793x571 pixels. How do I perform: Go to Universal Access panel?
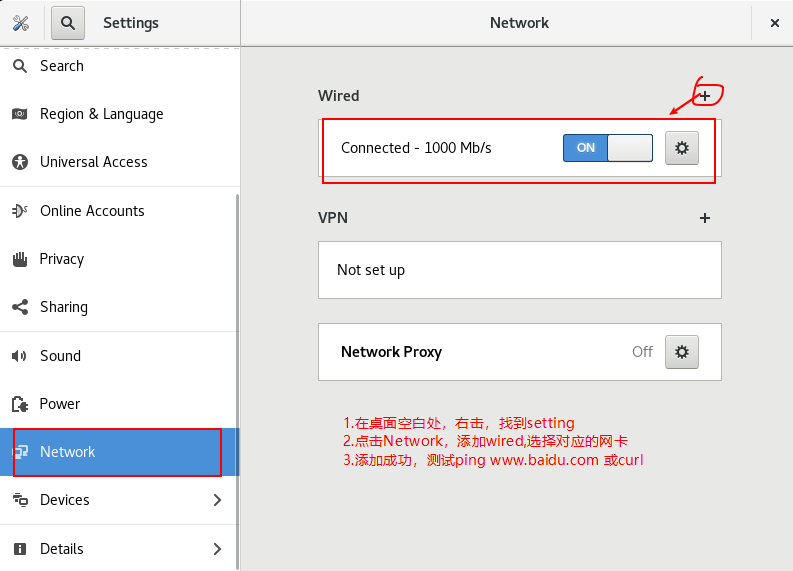[x=119, y=162]
